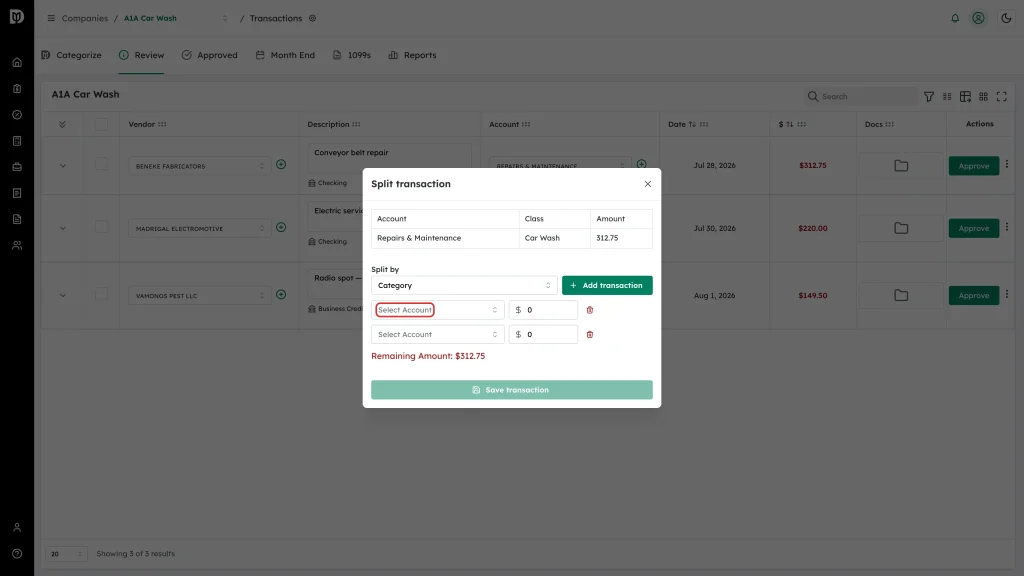Add vendor plus icon beside Beneke Fabricators
Image resolution: width=1024 pixels, height=576 pixels.
pos(281,165)
